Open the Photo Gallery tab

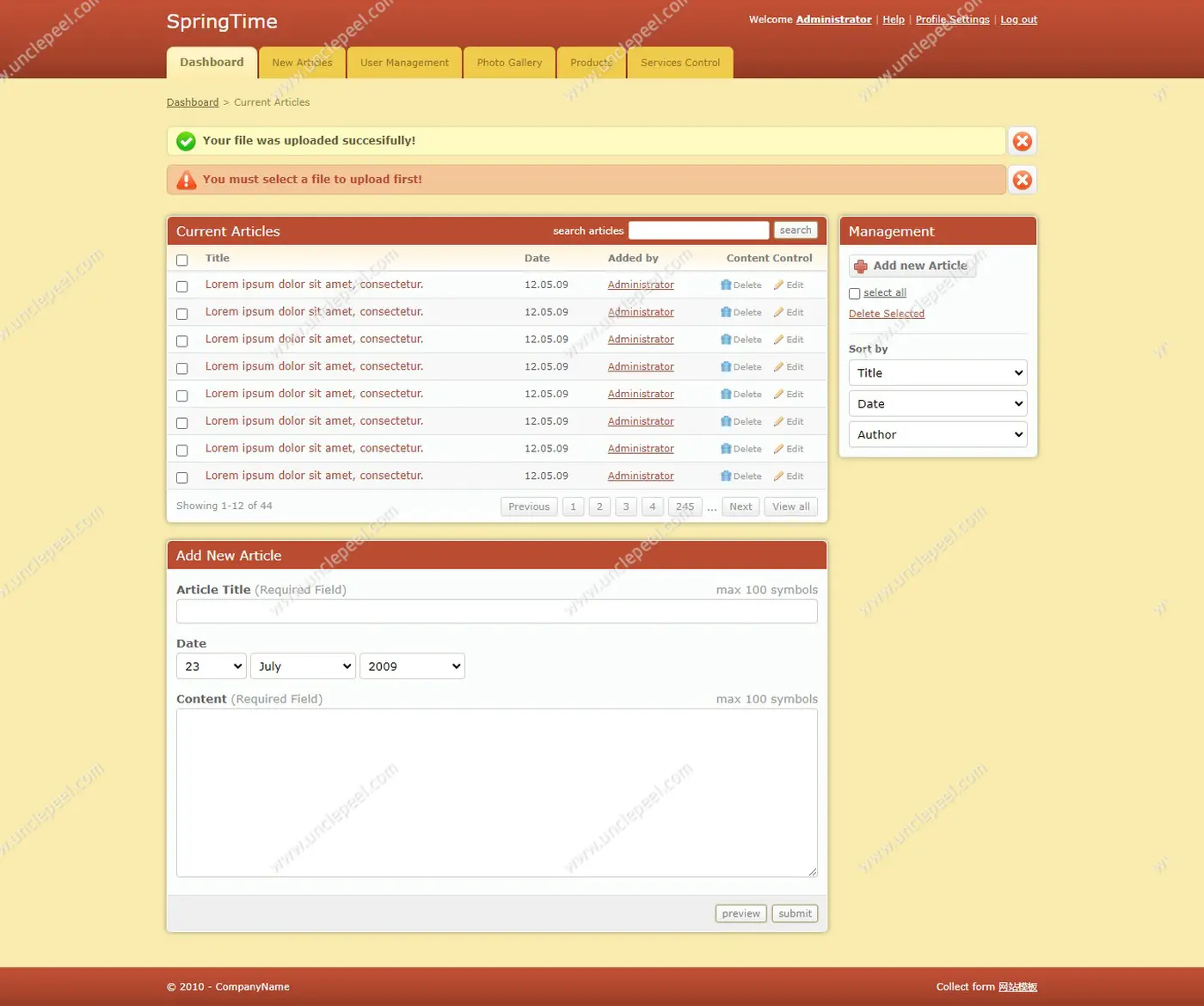(x=509, y=63)
